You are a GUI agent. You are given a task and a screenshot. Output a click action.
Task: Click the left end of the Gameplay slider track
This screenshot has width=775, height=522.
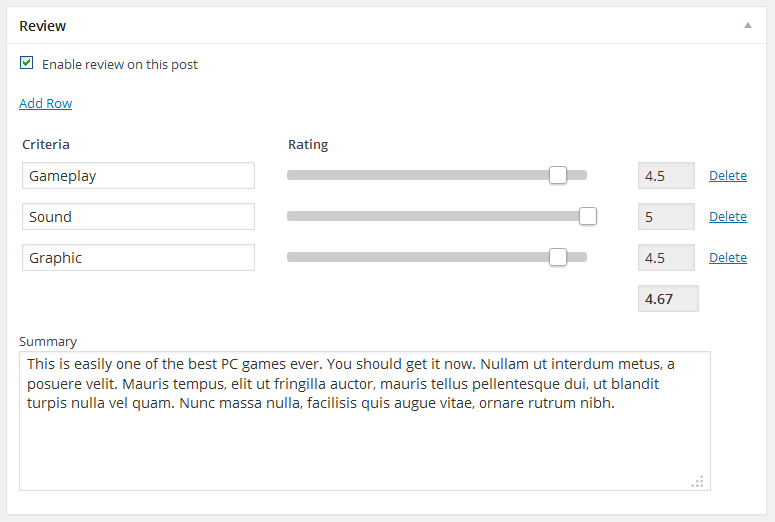[292, 176]
